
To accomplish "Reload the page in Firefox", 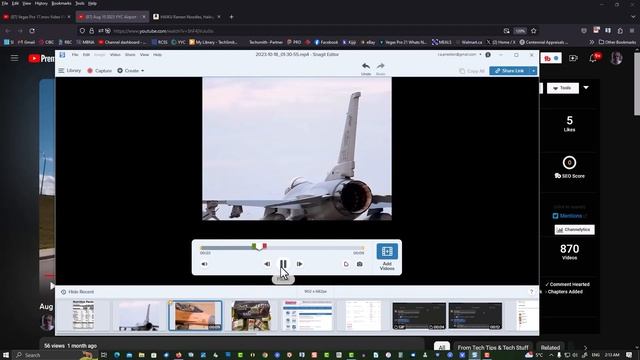I will [x=32, y=31].
